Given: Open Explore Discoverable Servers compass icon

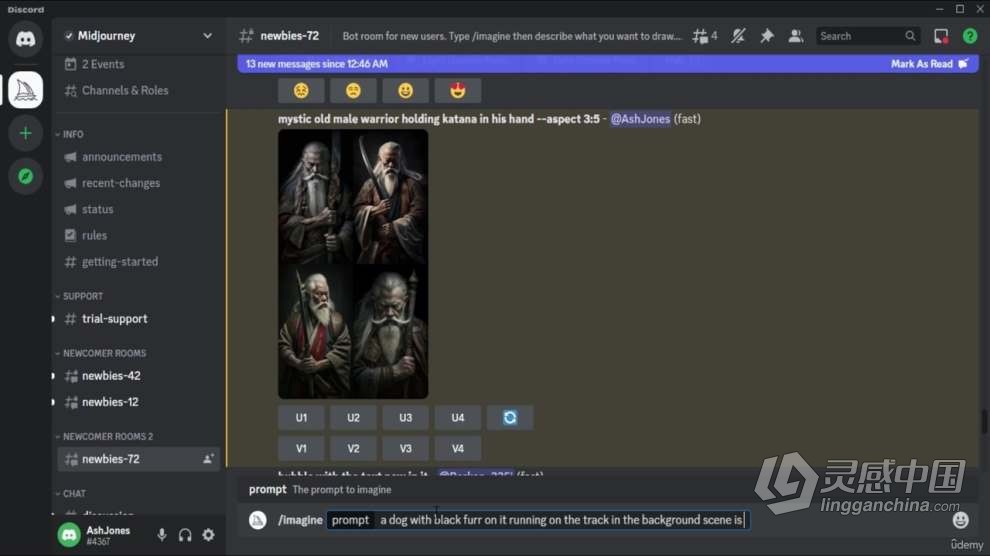Looking at the screenshot, I should pos(25,176).
